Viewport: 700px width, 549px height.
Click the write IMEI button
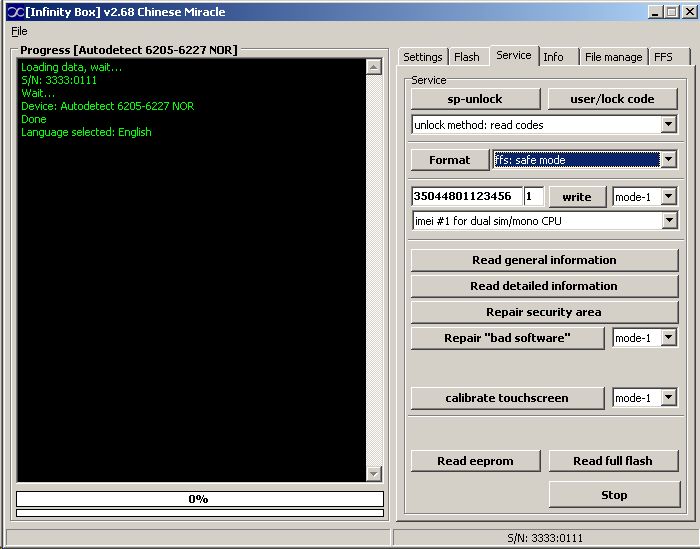pos(577,197)
